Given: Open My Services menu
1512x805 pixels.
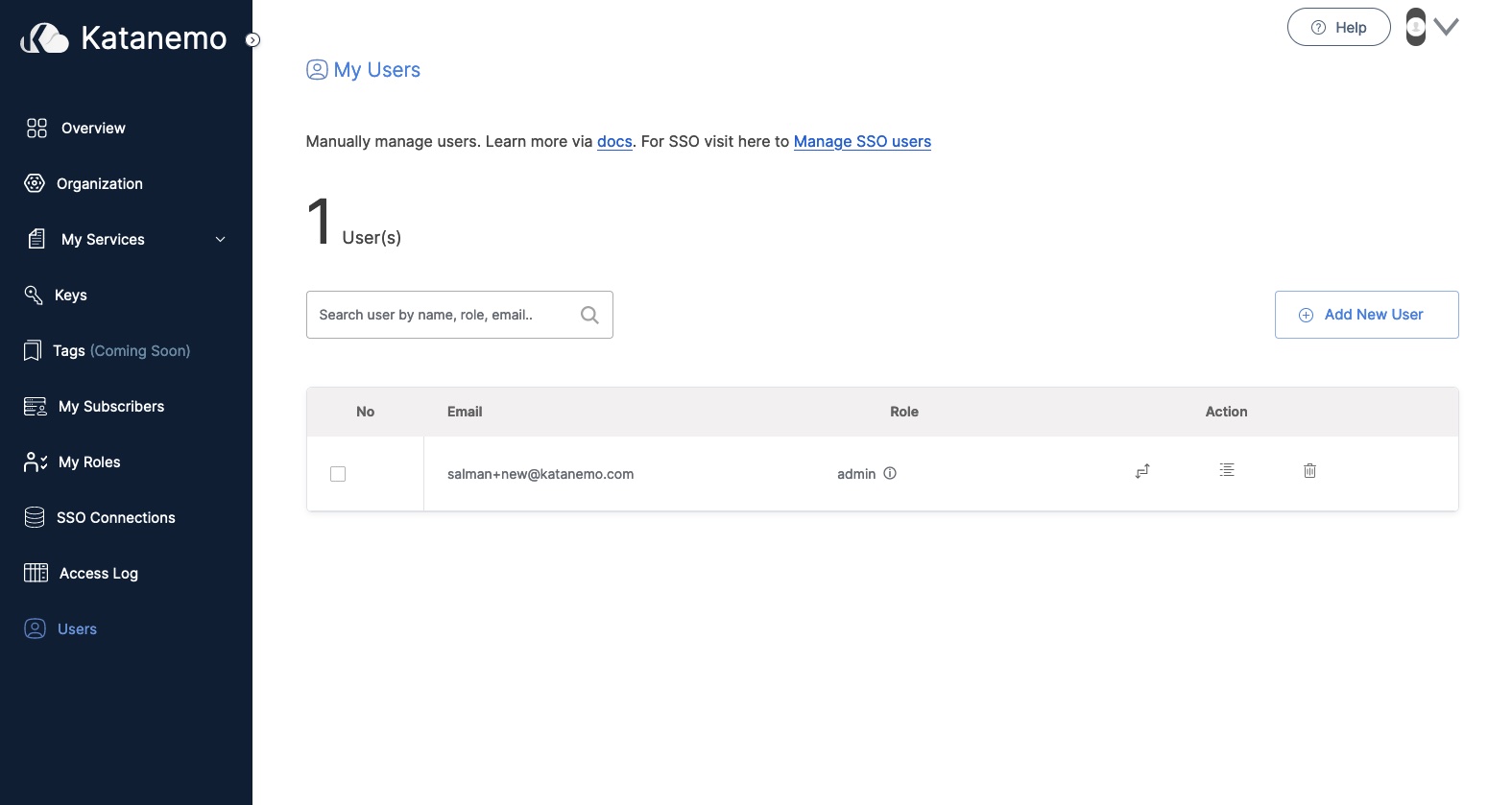Looking at the screenshot, I should [x=103, y=239].
